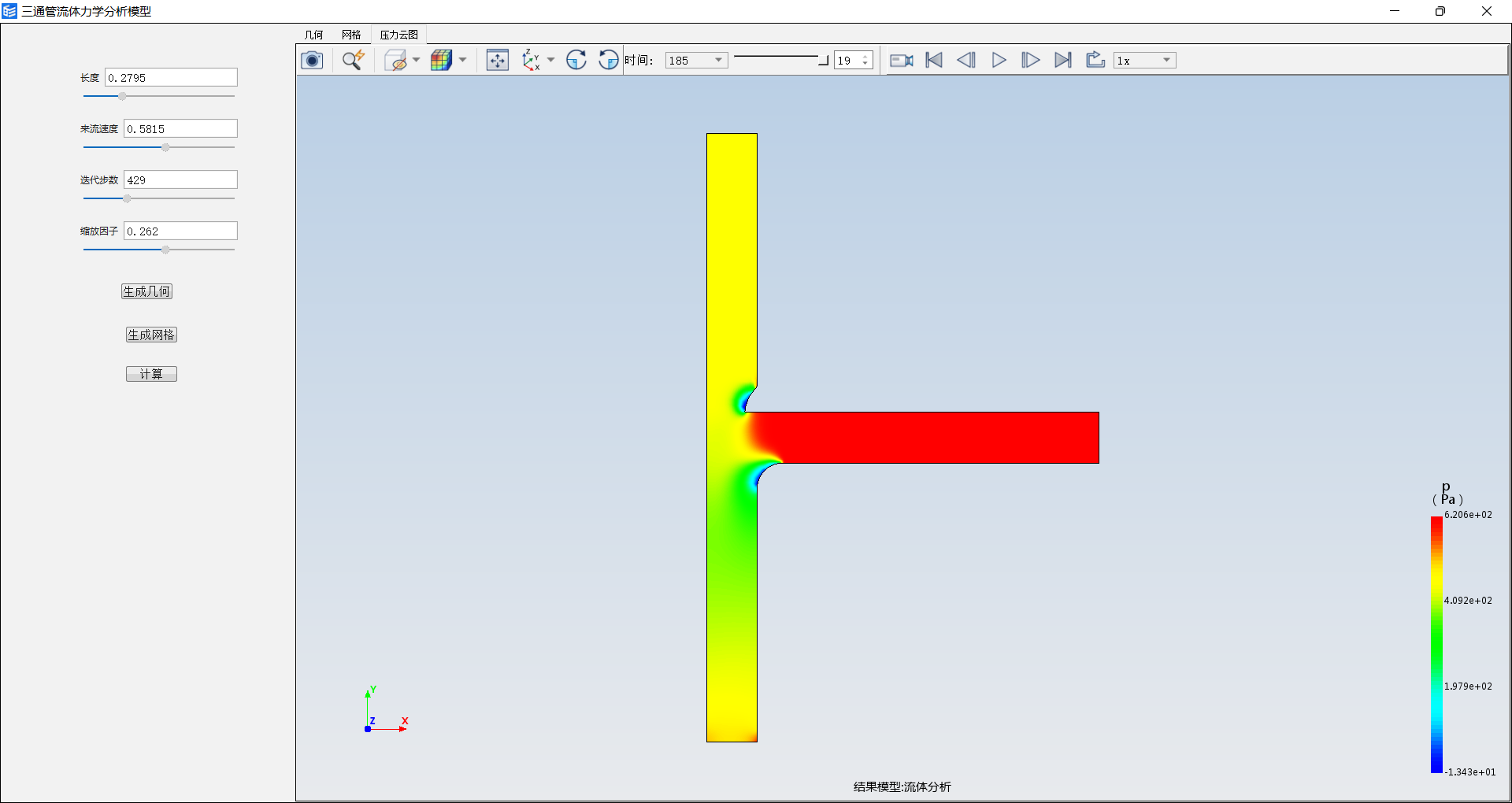The width and height of the screenshot is (1512, 803).
Task: Click the XYZ axis orientation icon
Action: click(x=532, y=60)
